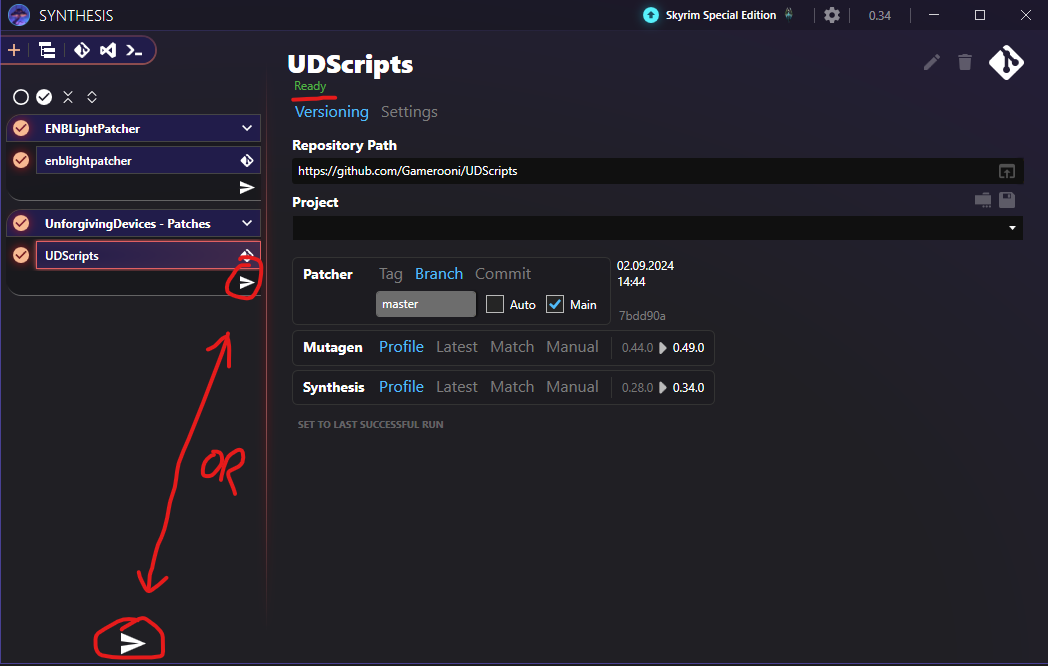1048x666 pixels.
Task: Click the Ready status text
Action: [x=310, y=86]
